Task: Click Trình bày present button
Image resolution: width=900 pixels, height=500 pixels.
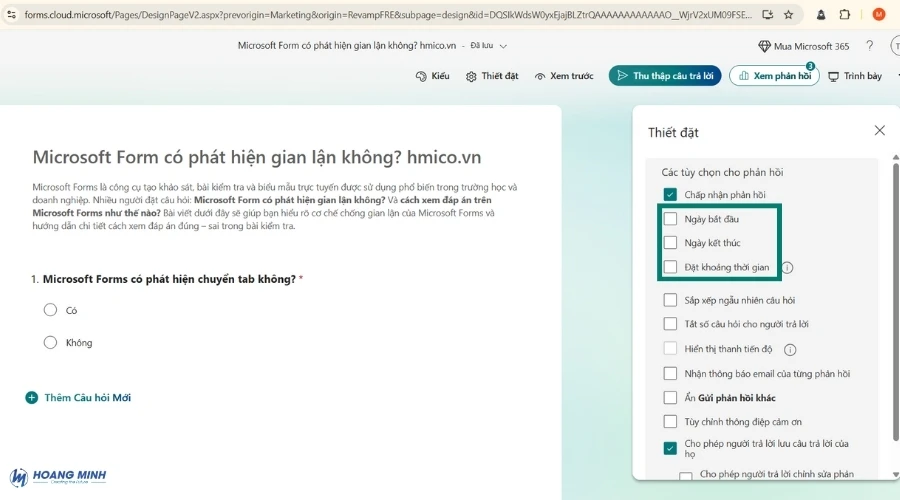Action: point(855,76)
